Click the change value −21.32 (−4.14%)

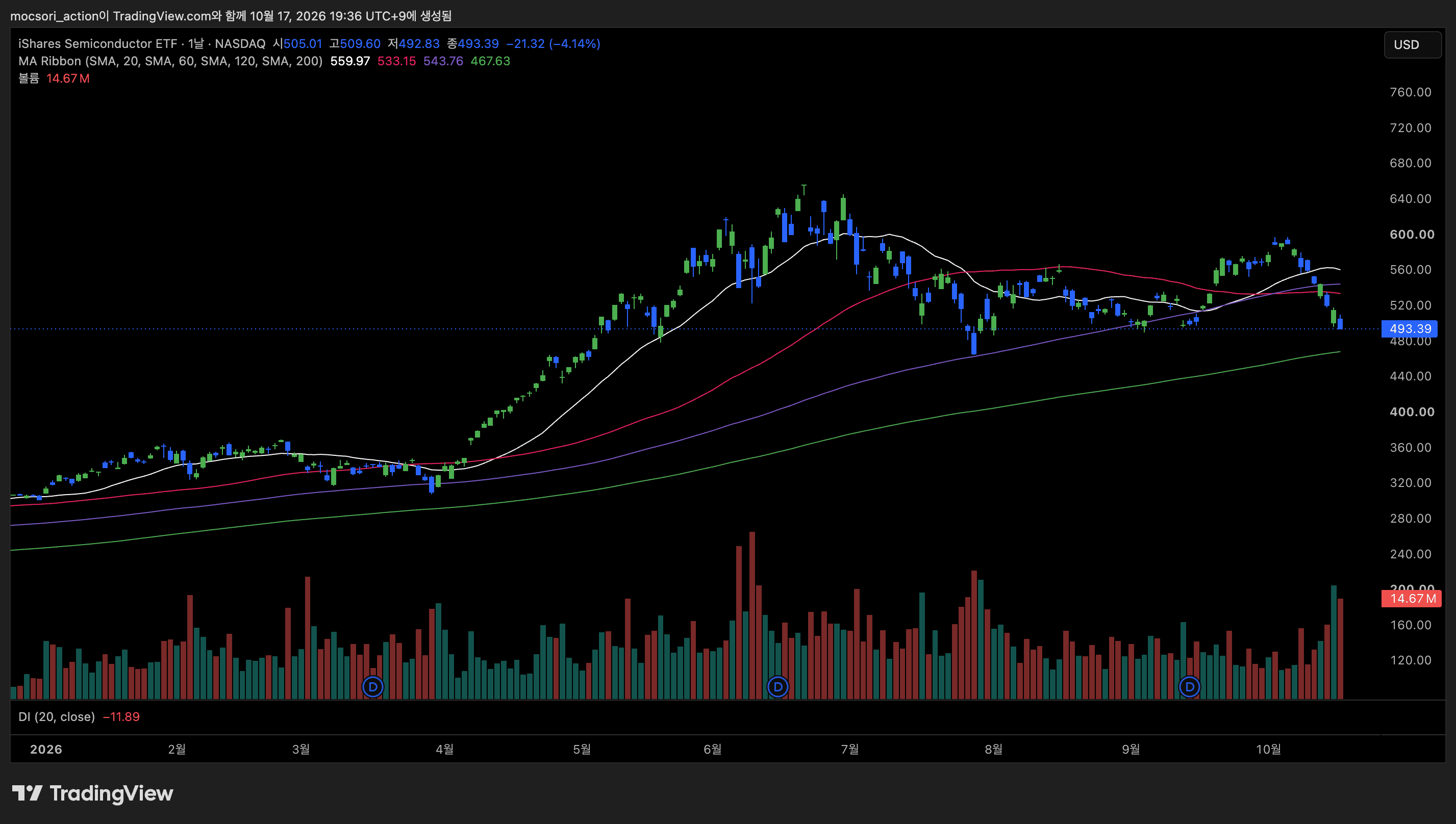click(553, 43)
